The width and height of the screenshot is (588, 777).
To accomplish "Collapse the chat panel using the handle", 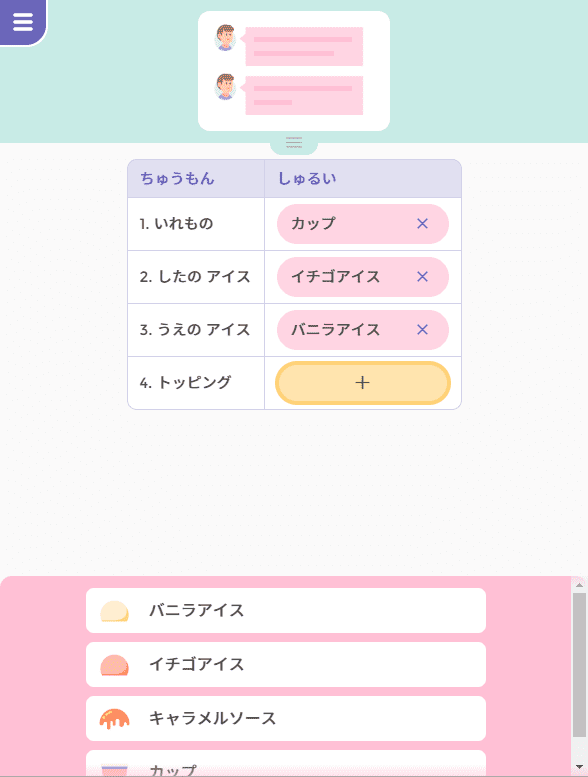I will (294, 143).
